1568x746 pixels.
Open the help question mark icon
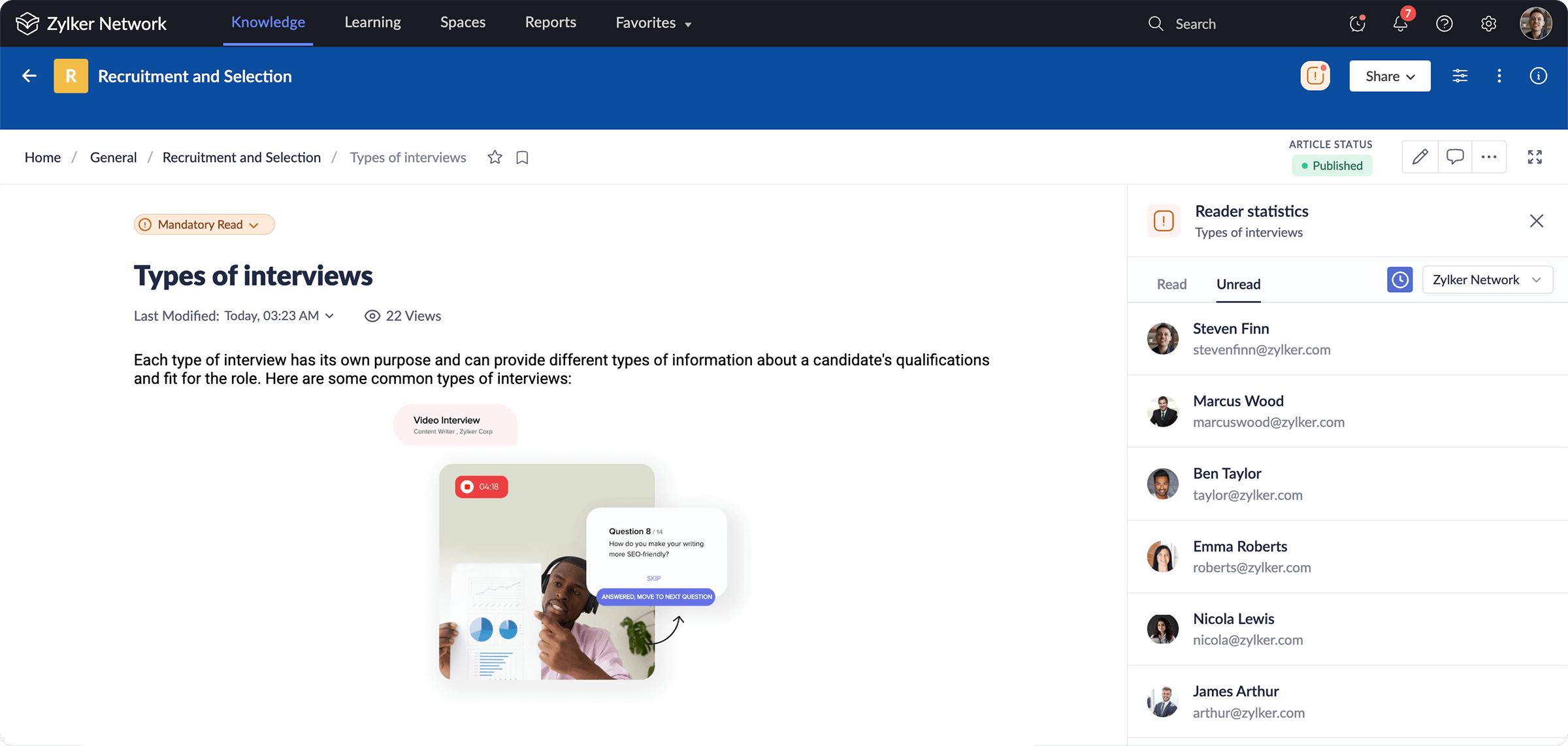[1444, 24]
